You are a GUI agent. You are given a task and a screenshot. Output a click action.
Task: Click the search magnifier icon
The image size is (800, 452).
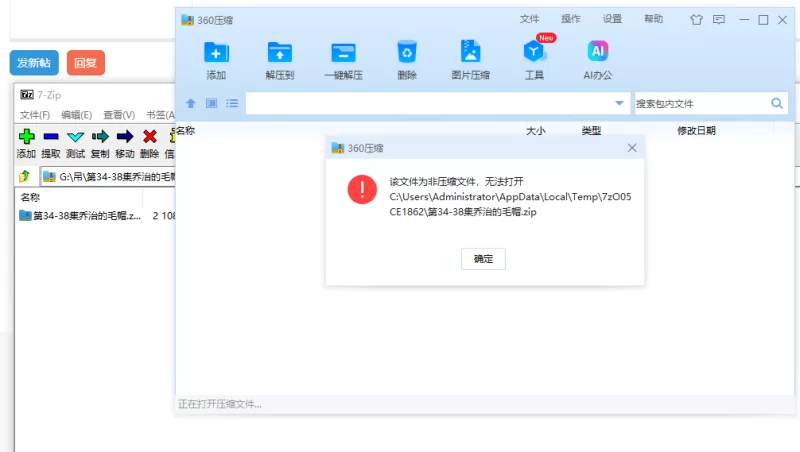pos(777,104)
